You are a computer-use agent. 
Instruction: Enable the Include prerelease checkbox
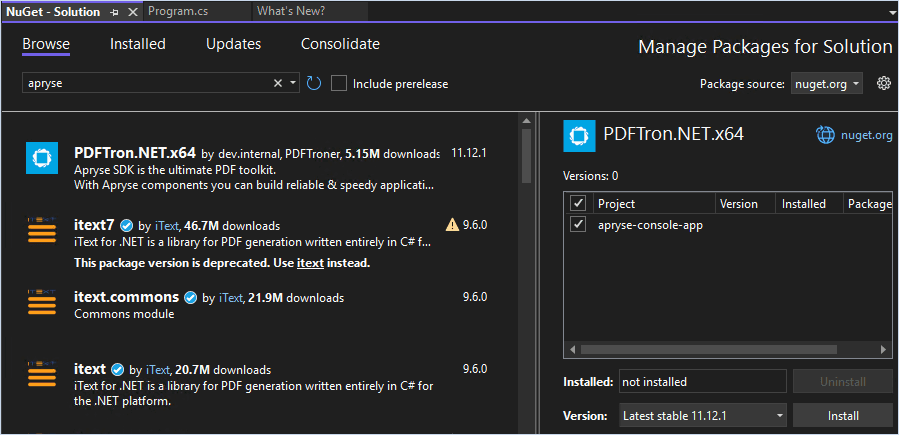click(x=339, y=84)
